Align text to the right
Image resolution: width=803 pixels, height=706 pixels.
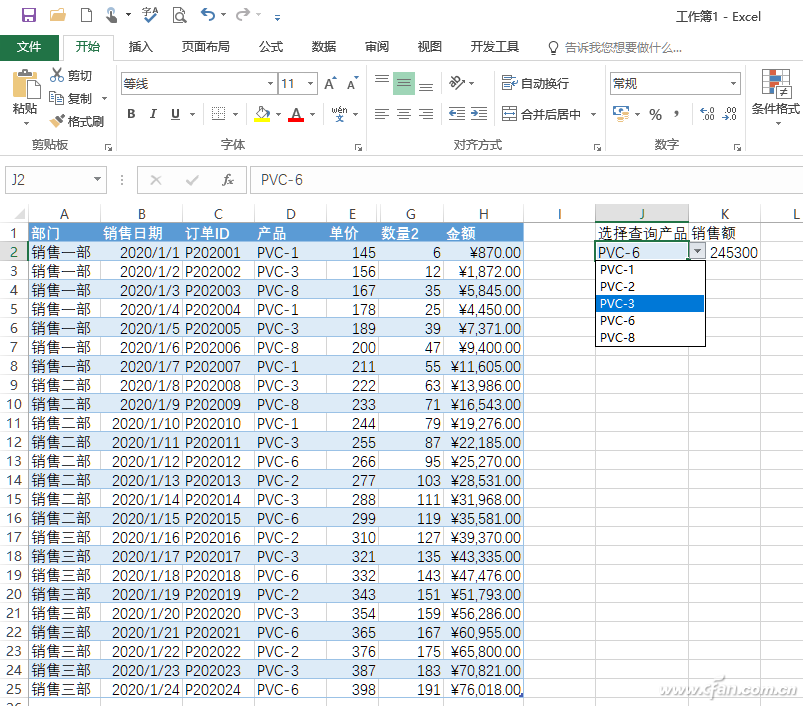point(426,114)
